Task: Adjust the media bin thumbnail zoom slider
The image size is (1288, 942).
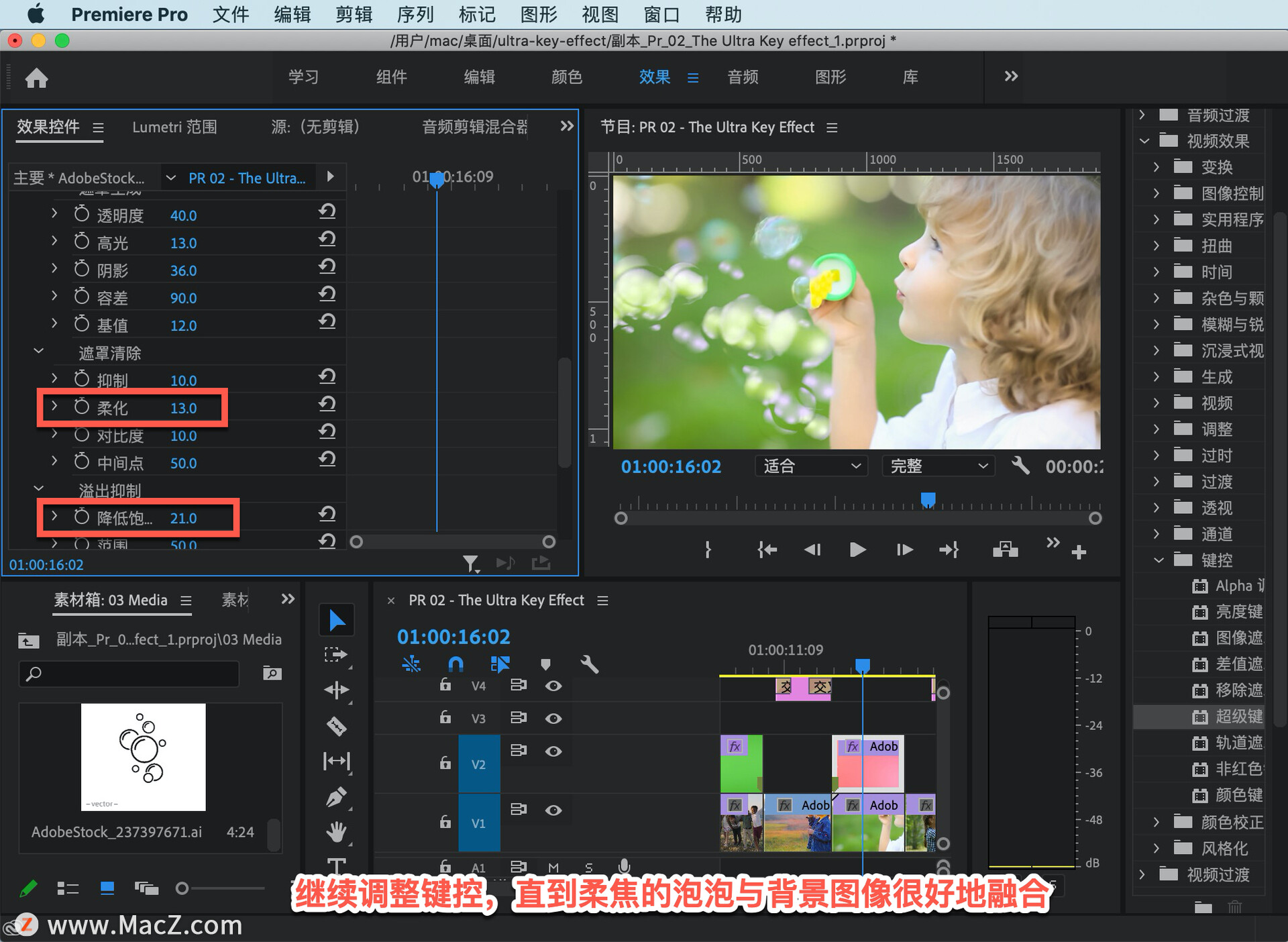Action: (182, 888)
